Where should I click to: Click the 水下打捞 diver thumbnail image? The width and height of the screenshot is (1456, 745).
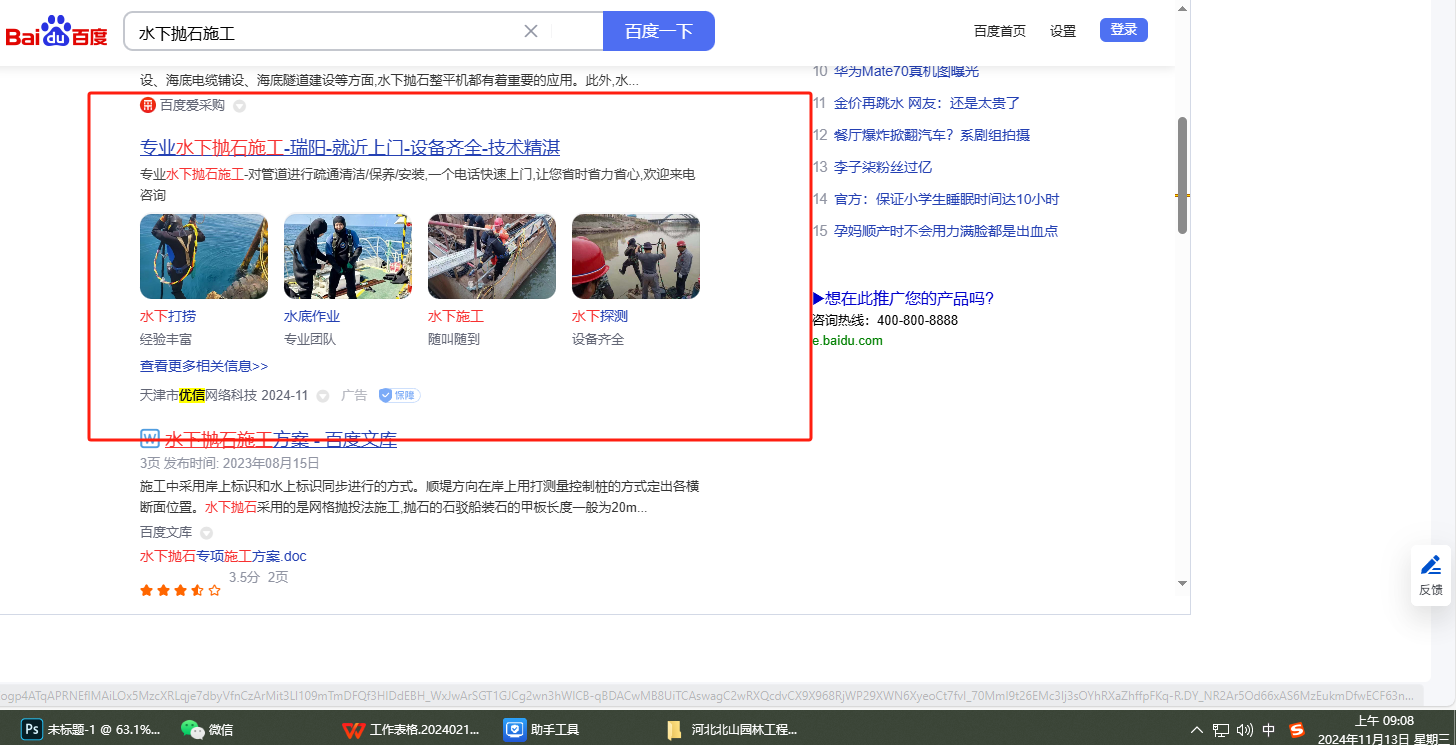pos(204,256)
